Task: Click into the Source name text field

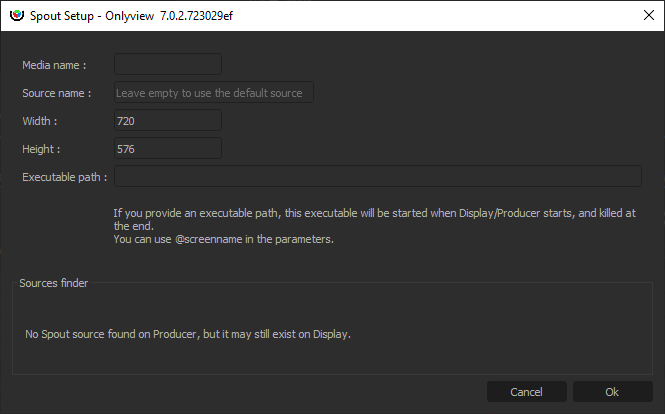Action: 214,92
